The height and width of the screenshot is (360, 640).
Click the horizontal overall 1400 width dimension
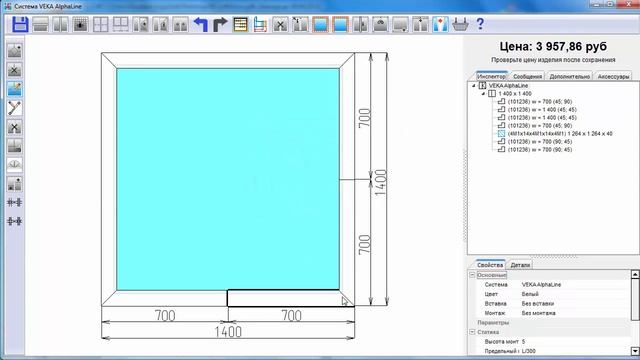pos(228,332)
